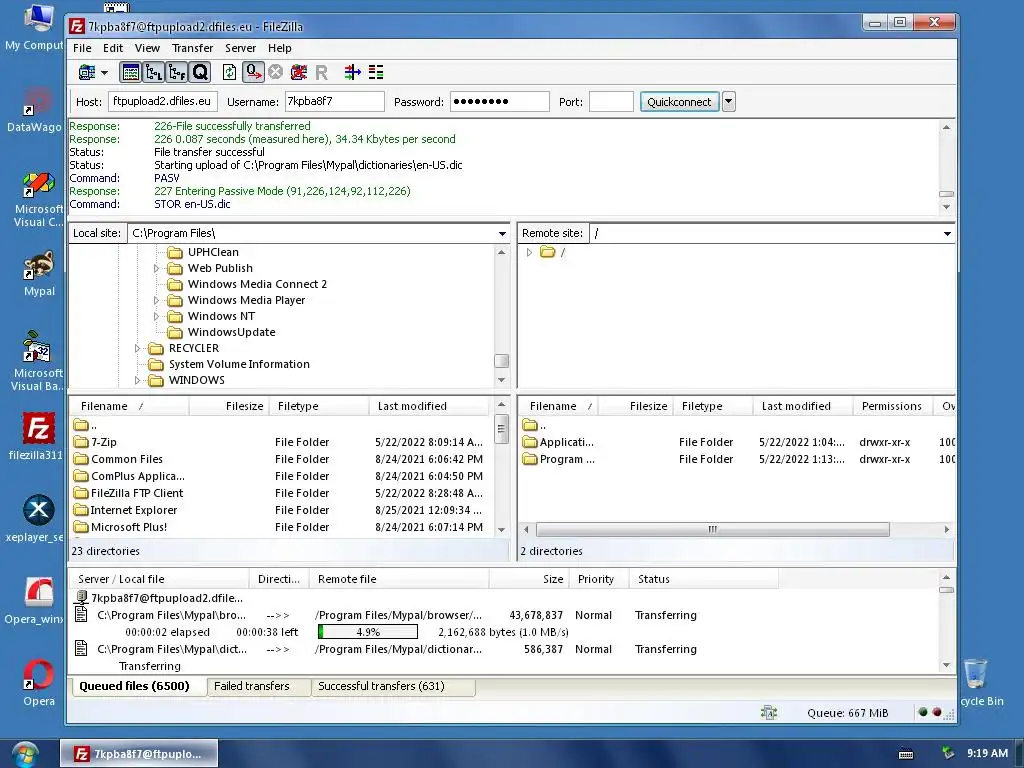This screenshot has height=768, width=1024.
Task: Expand the Windows NT folder
Action: pyautogui.click(x=156, y=316)
